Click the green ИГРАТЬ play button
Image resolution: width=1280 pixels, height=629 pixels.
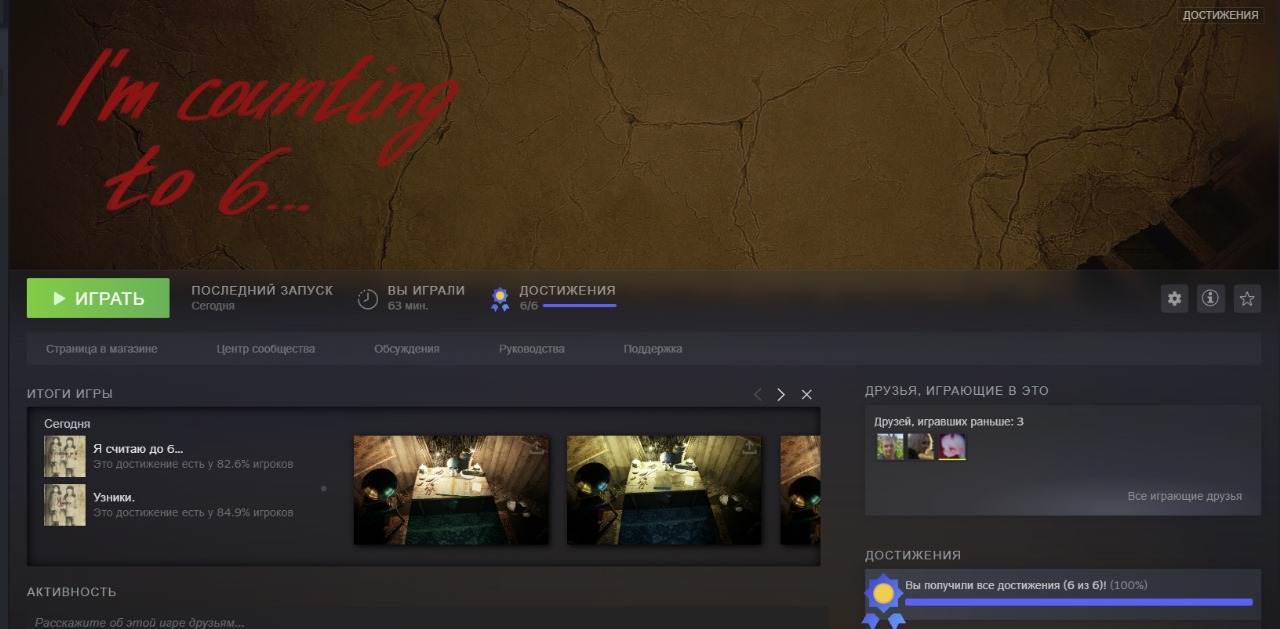point(98,298)
